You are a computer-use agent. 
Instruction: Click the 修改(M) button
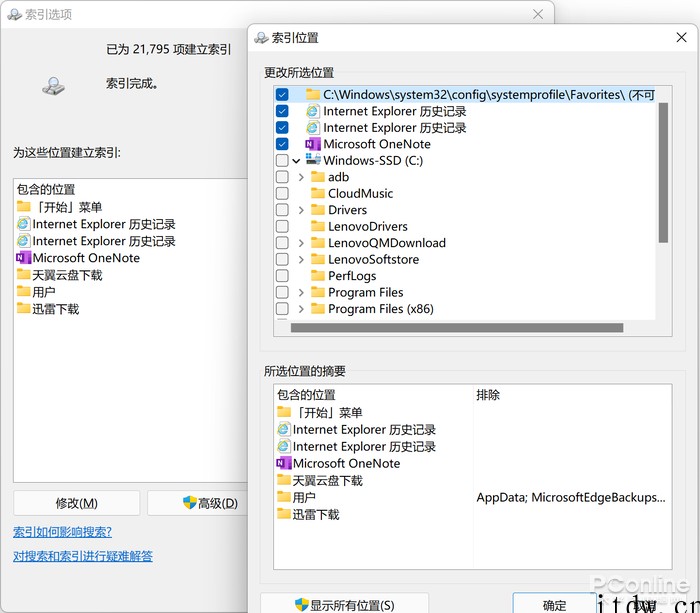click(76, 503)
